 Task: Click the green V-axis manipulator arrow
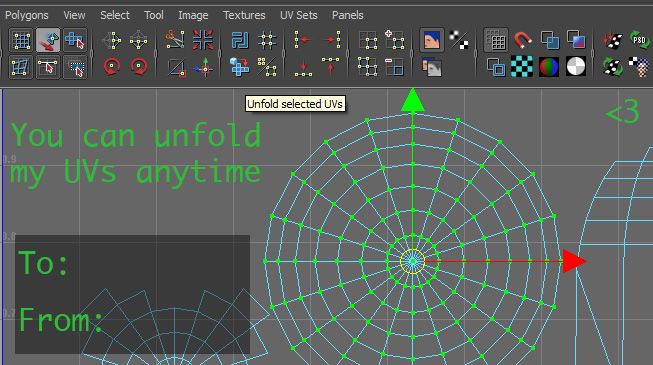click(x=413, y=100)
